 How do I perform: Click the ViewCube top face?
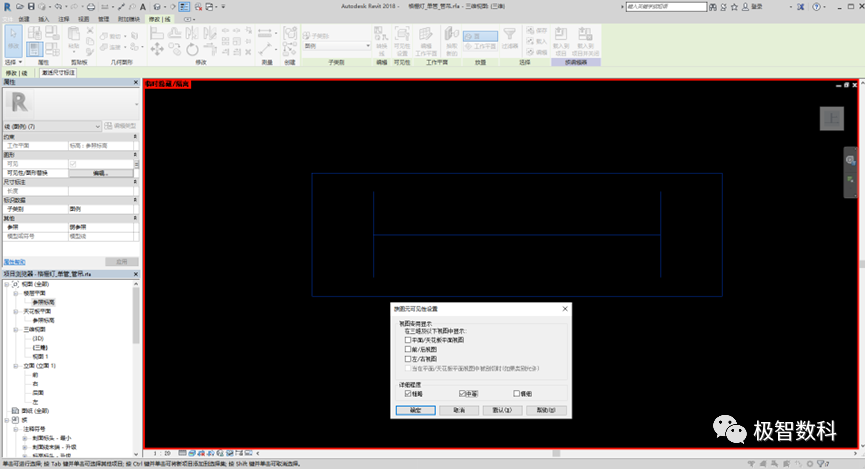(832, 118)
